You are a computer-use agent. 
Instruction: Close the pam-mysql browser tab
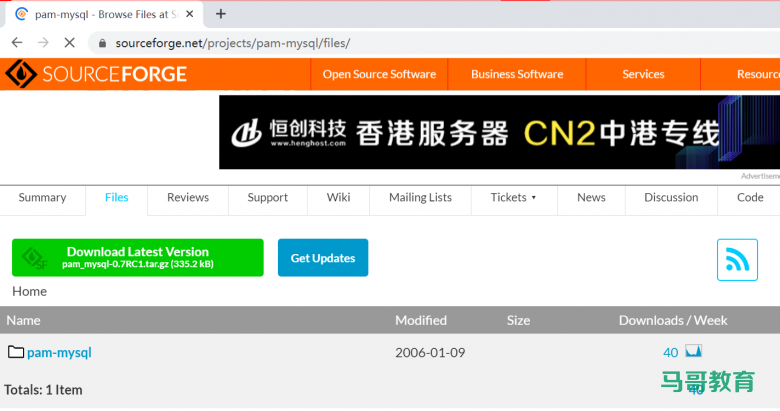[190, 14]
